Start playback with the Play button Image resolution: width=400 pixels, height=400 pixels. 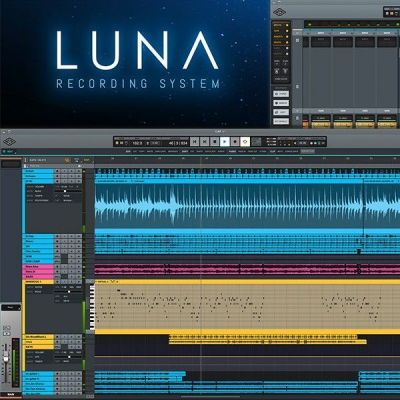click(225, 142)
